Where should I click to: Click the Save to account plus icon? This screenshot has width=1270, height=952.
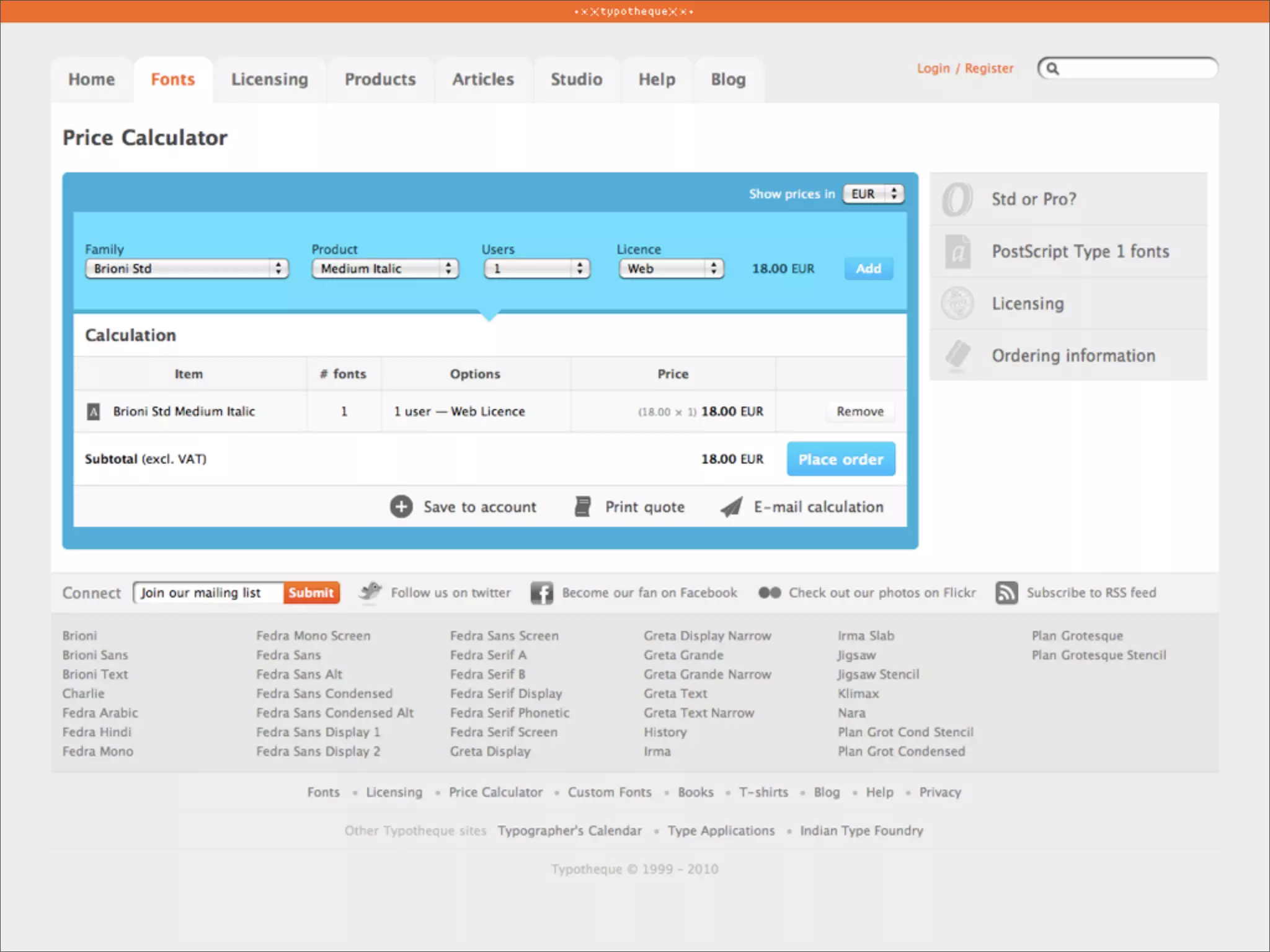(x=401, y=506)
